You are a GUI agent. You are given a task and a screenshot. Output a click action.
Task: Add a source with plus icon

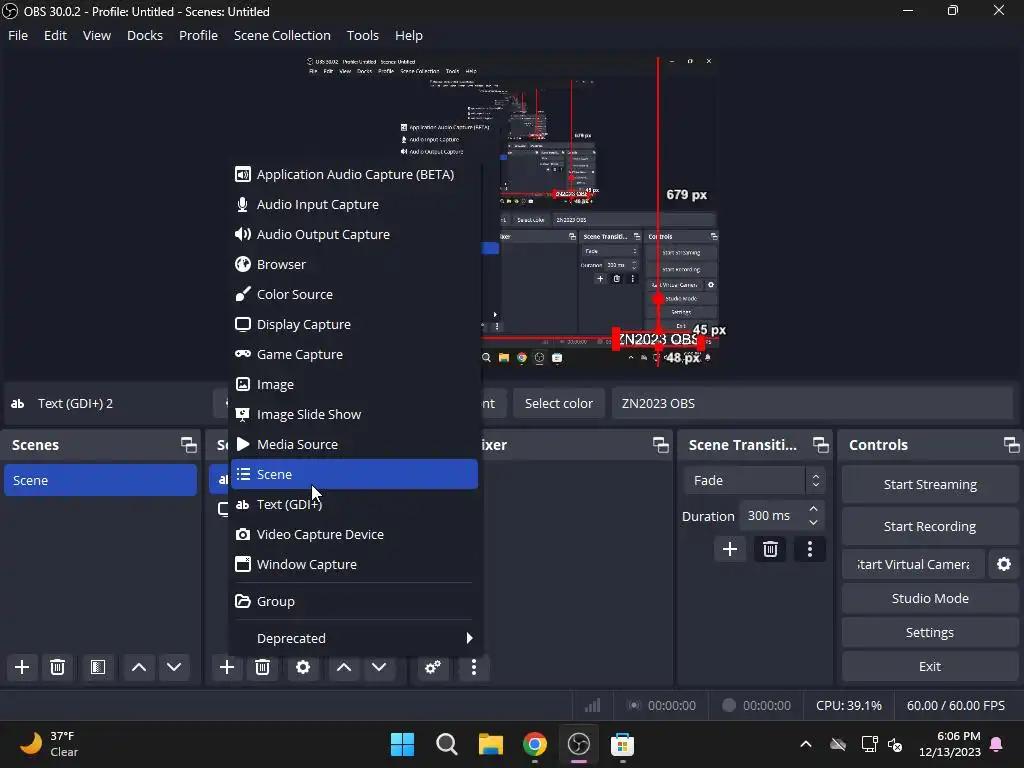tap(227, 667)
